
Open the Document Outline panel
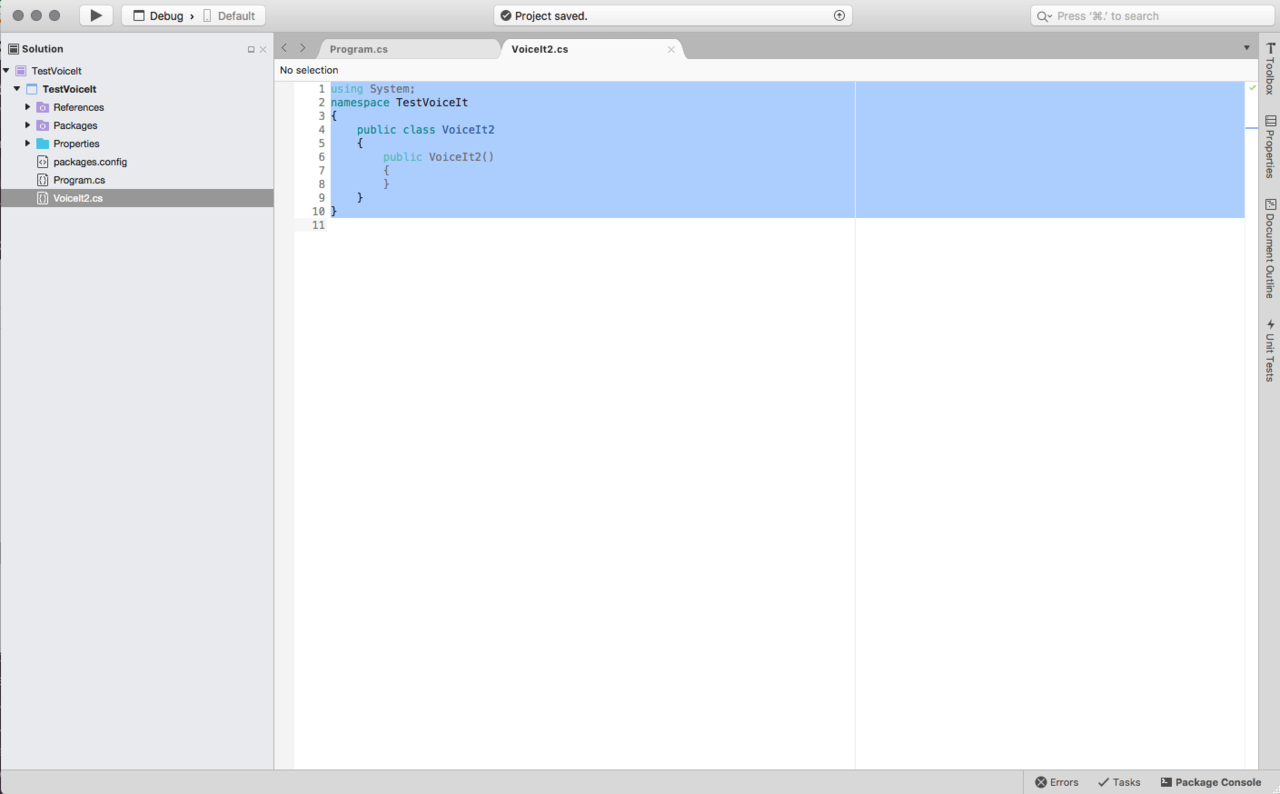(x=1270, y=248)
